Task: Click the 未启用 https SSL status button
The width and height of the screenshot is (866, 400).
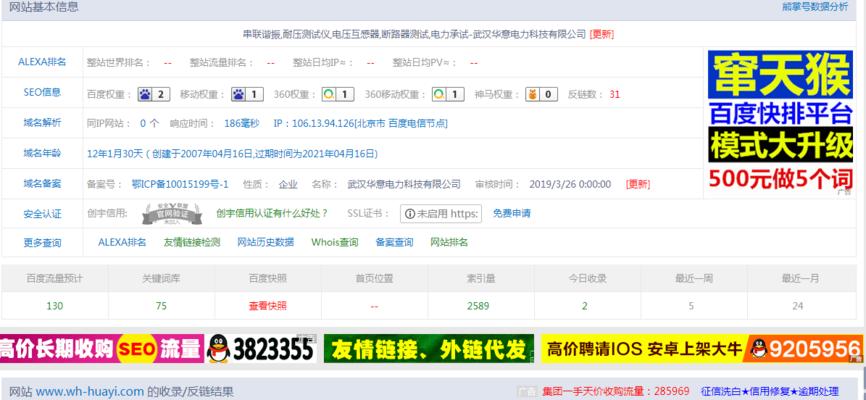Action: pos(441,213)
